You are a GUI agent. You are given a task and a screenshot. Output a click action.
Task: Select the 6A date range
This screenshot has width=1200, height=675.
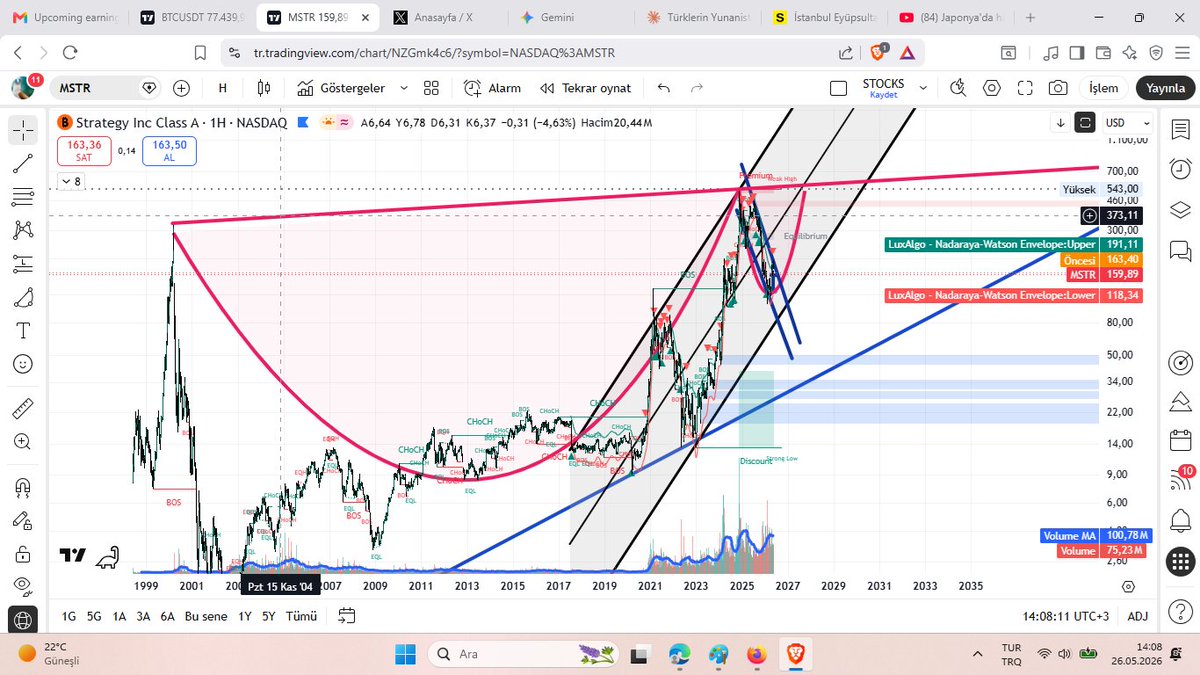coord(168,616)
